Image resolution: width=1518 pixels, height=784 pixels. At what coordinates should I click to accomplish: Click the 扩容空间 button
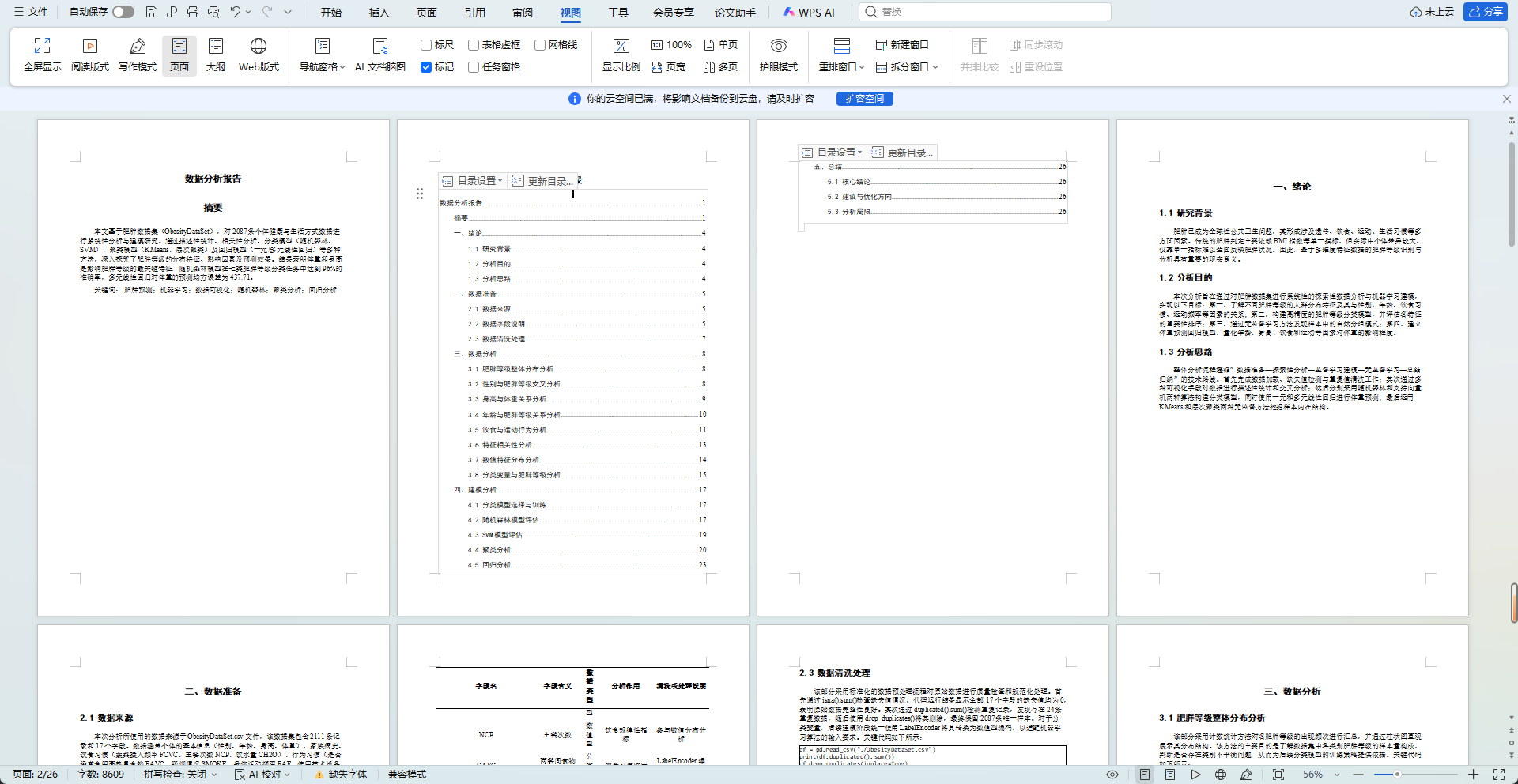pyautogui.click(x=865, y=99)
